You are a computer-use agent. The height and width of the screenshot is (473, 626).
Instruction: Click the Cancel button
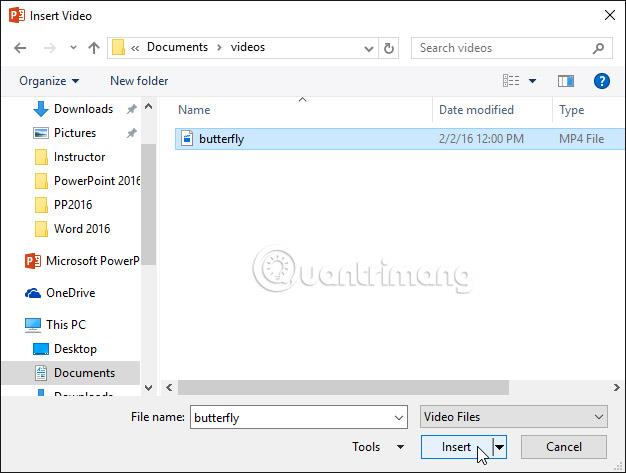(x=564, y=447)
